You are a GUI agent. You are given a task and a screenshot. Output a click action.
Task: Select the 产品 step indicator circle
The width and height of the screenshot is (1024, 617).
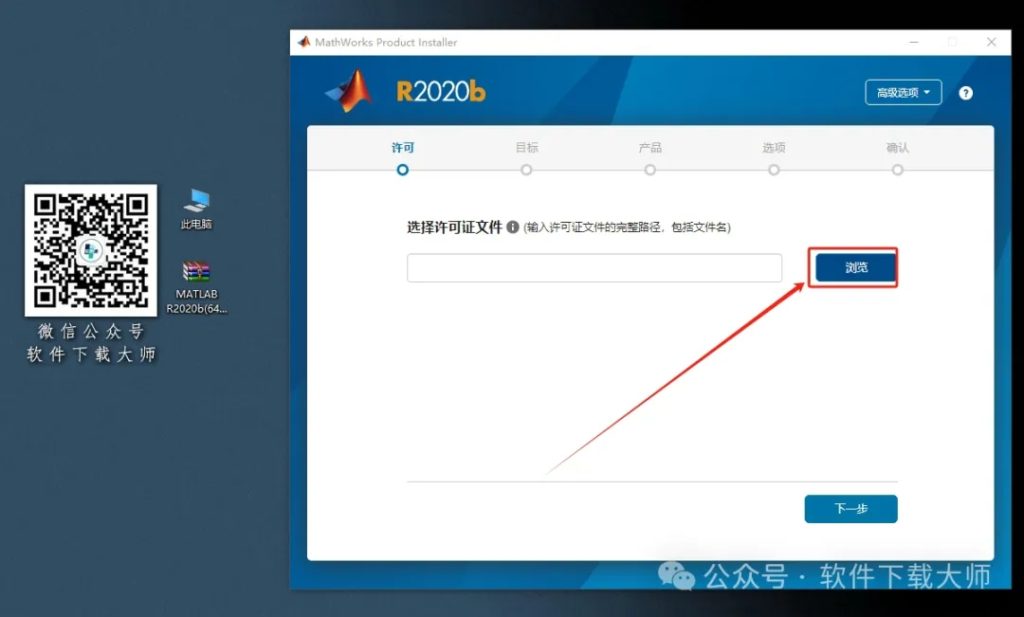tap(650, 170)
